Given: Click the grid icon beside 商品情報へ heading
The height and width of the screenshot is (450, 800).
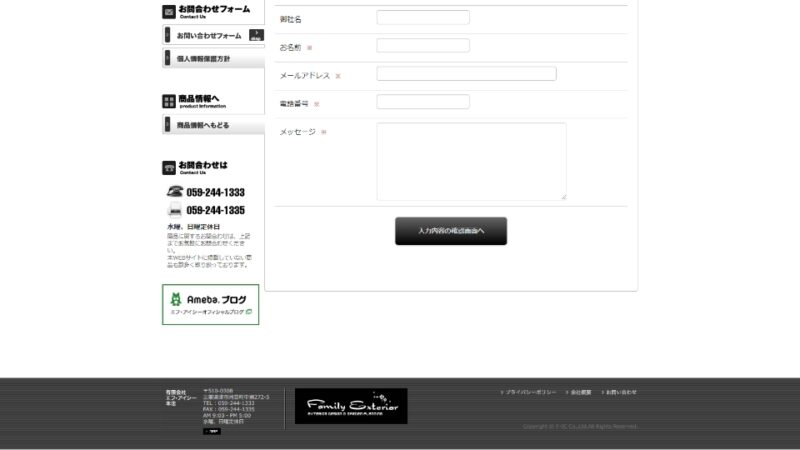Looking at the screenshot, I should click(169, 101).
